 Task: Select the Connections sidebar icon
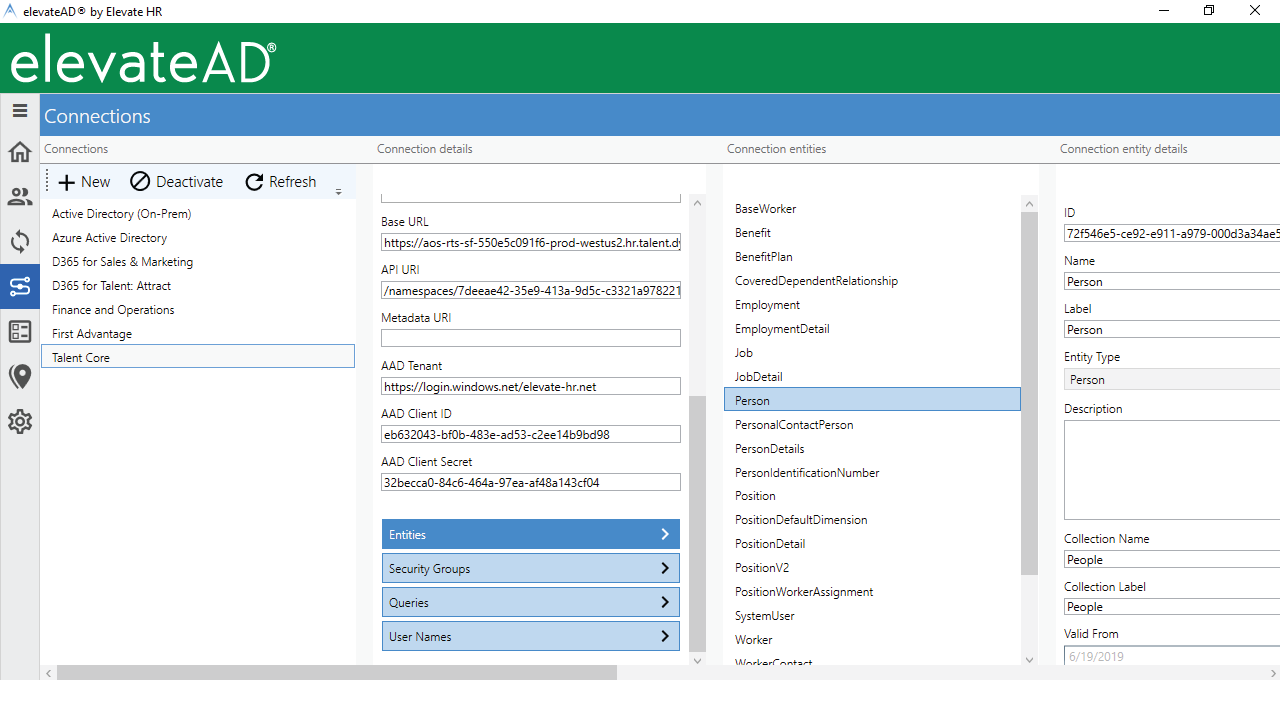point(19,287)
